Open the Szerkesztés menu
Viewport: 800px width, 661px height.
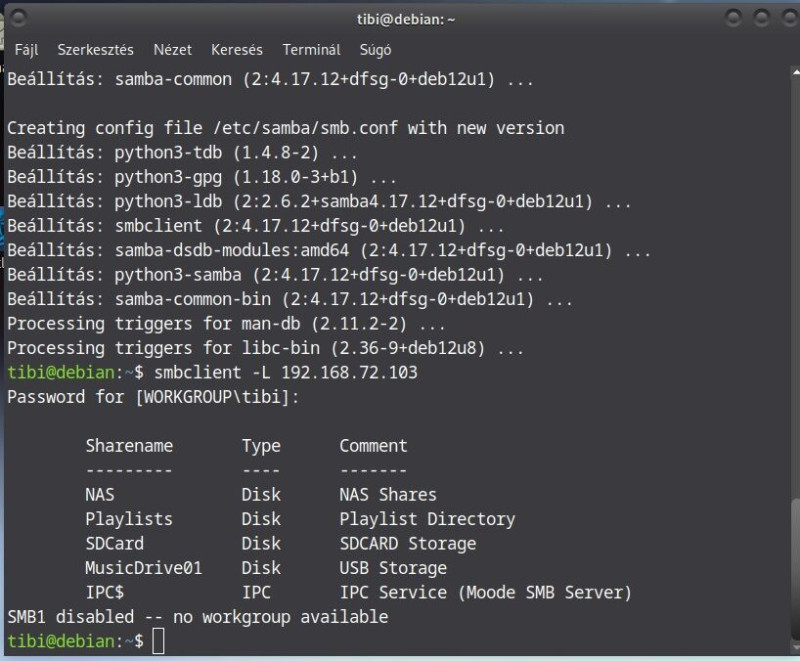(95, 50)
